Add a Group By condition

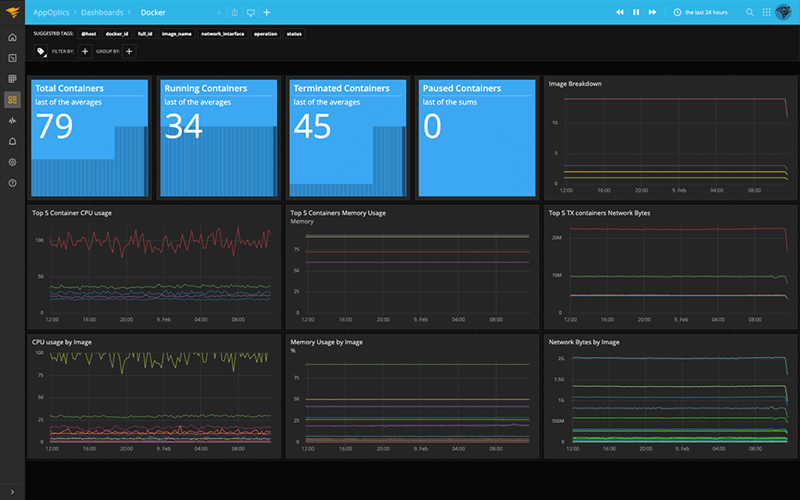[129, 51]
